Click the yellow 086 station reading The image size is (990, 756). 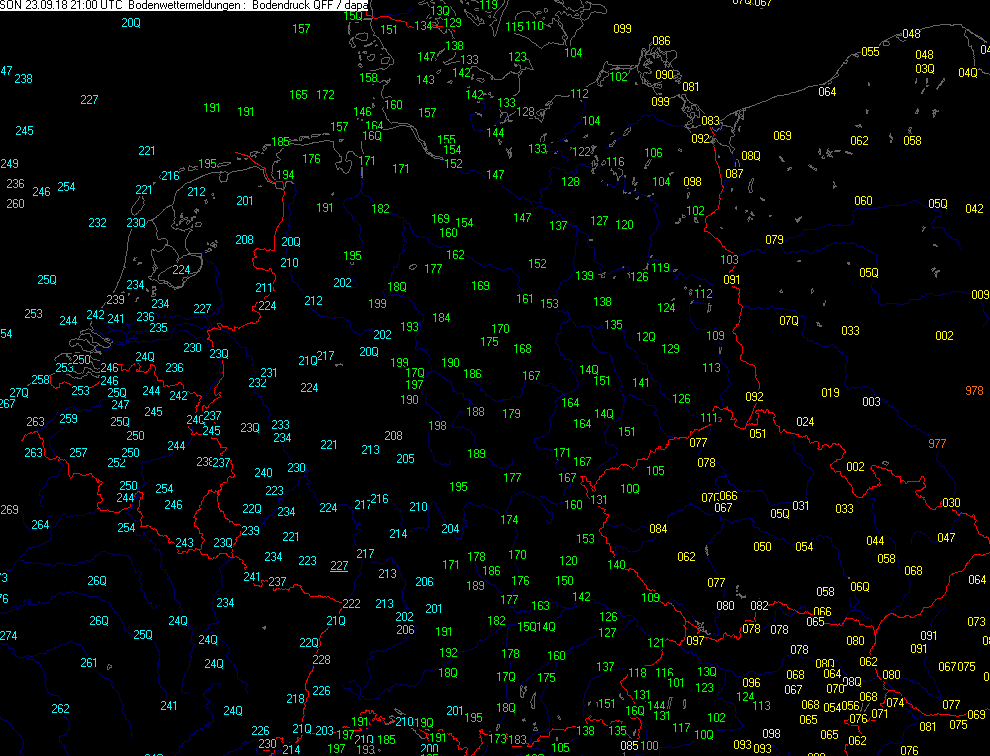pyautogui.click(x=661, y=41)
